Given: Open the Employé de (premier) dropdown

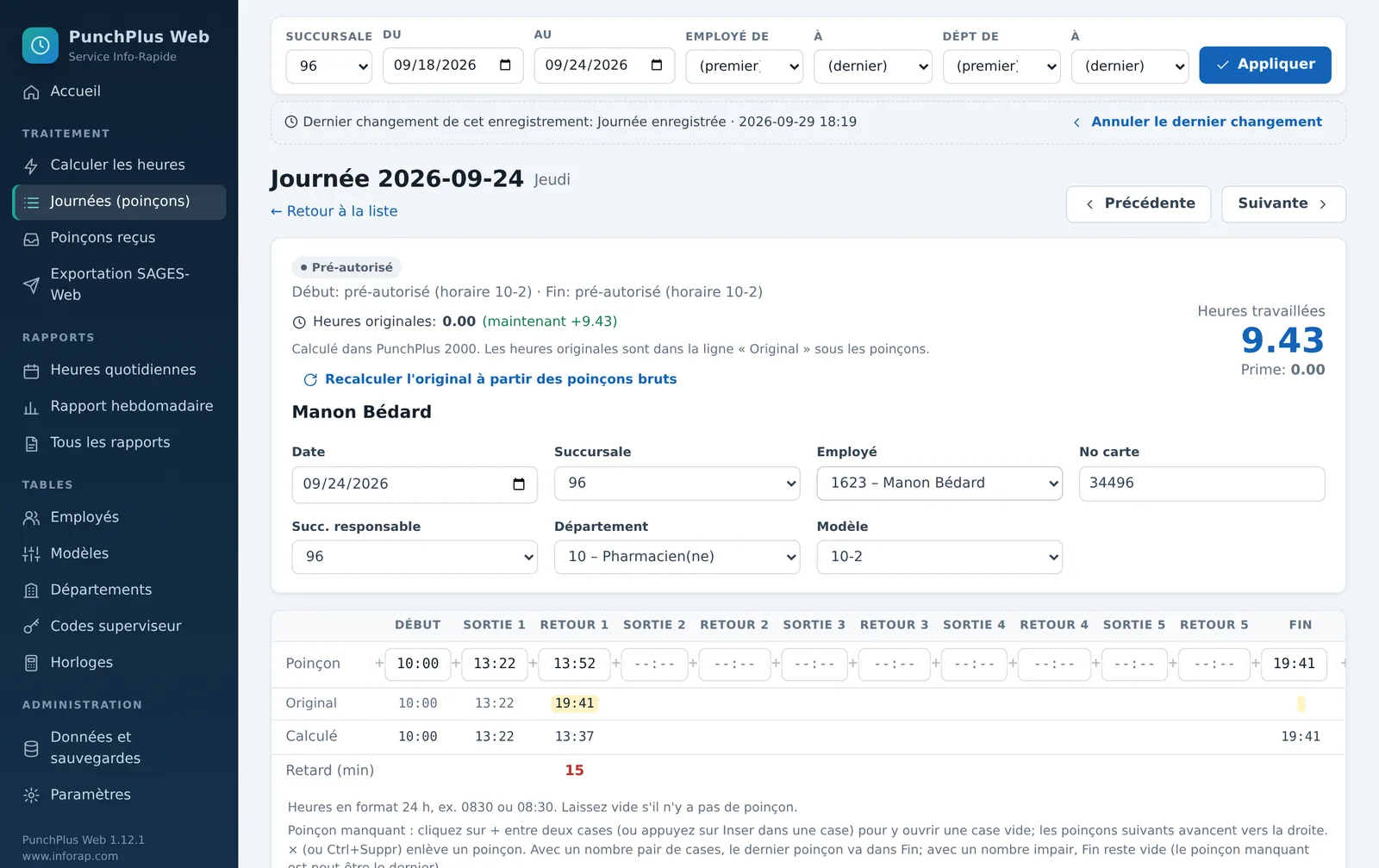Looking at the screenshot, I should click(x=744, y=66).
